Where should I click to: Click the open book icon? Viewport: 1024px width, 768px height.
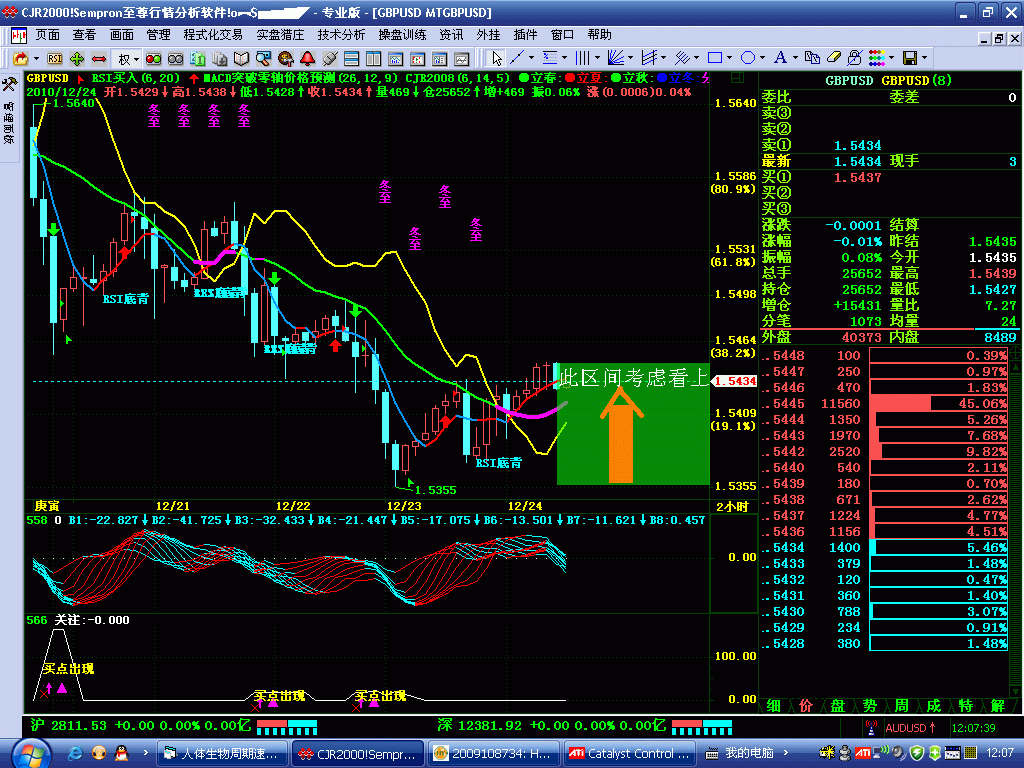[x=242, y=59]
